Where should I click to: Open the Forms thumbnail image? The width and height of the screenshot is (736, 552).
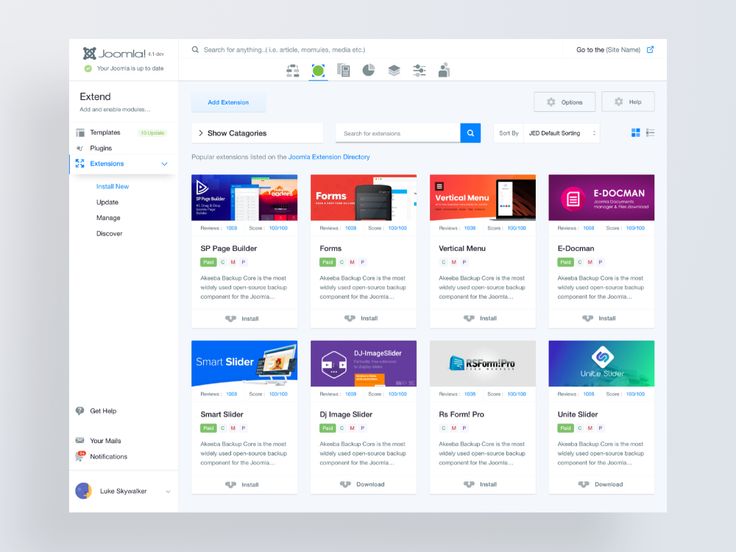363,198
